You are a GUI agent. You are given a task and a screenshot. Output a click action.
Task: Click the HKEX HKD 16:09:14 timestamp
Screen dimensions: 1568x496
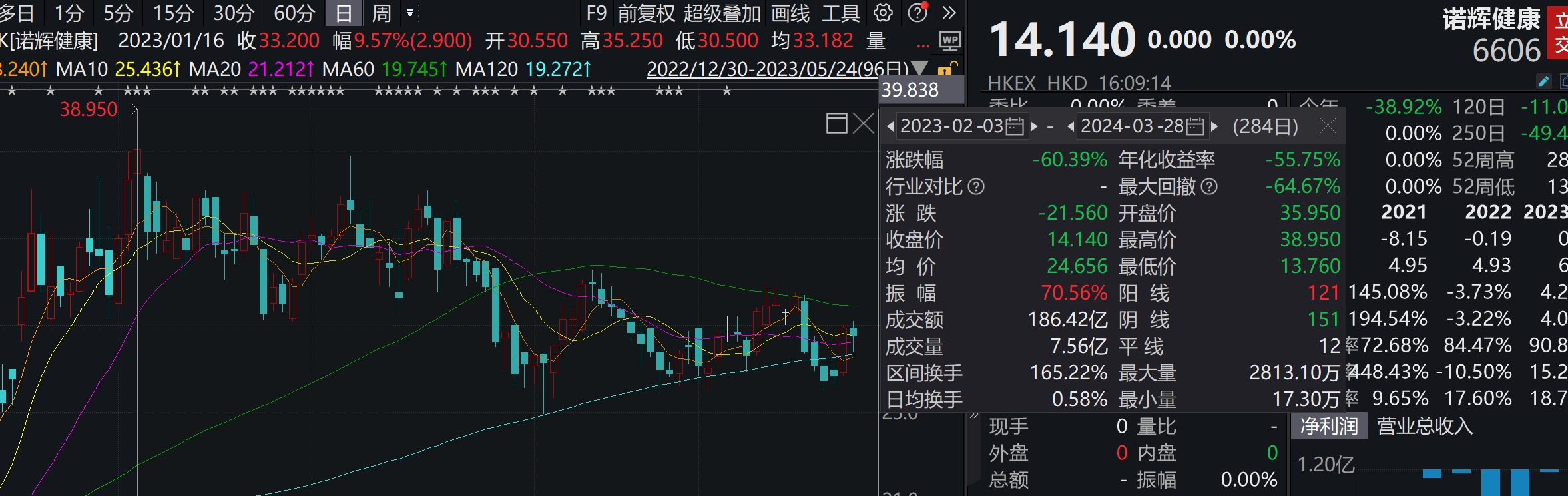(1079, 83)
